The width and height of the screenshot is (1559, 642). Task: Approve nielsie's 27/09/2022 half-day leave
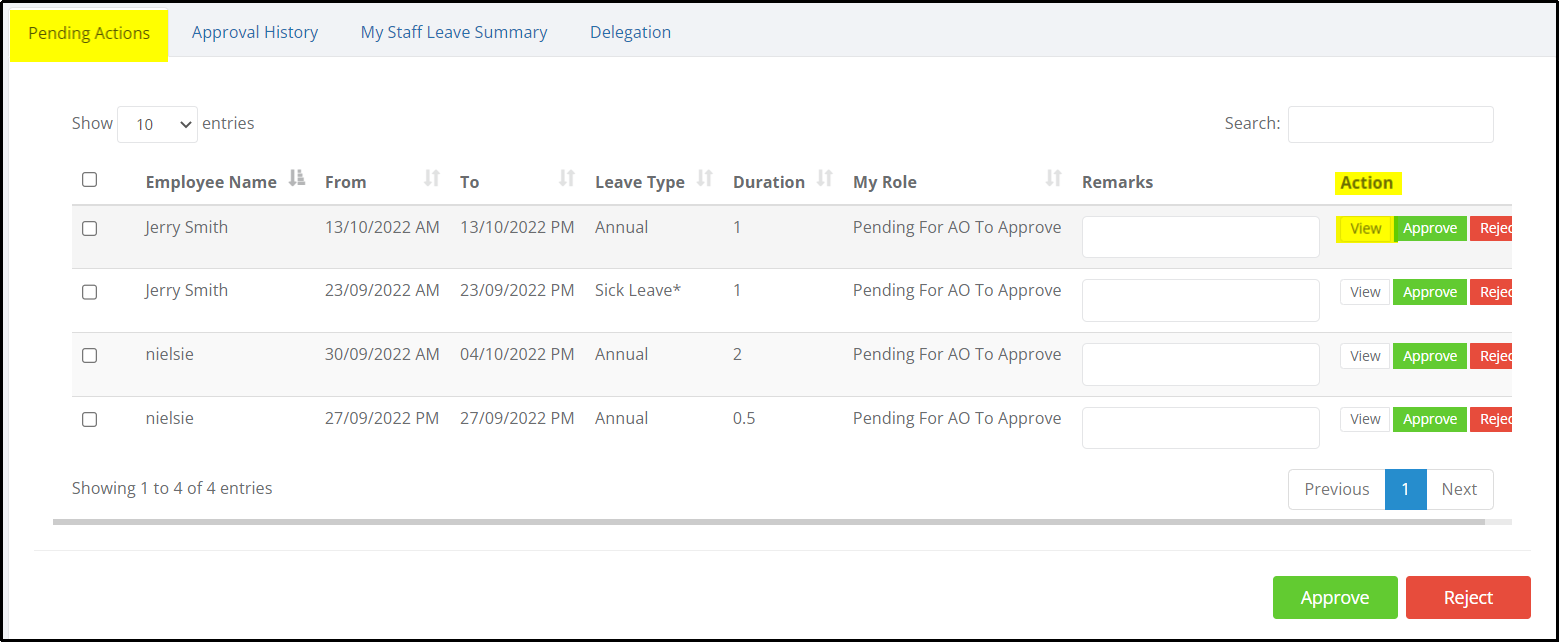(1430, 419)
